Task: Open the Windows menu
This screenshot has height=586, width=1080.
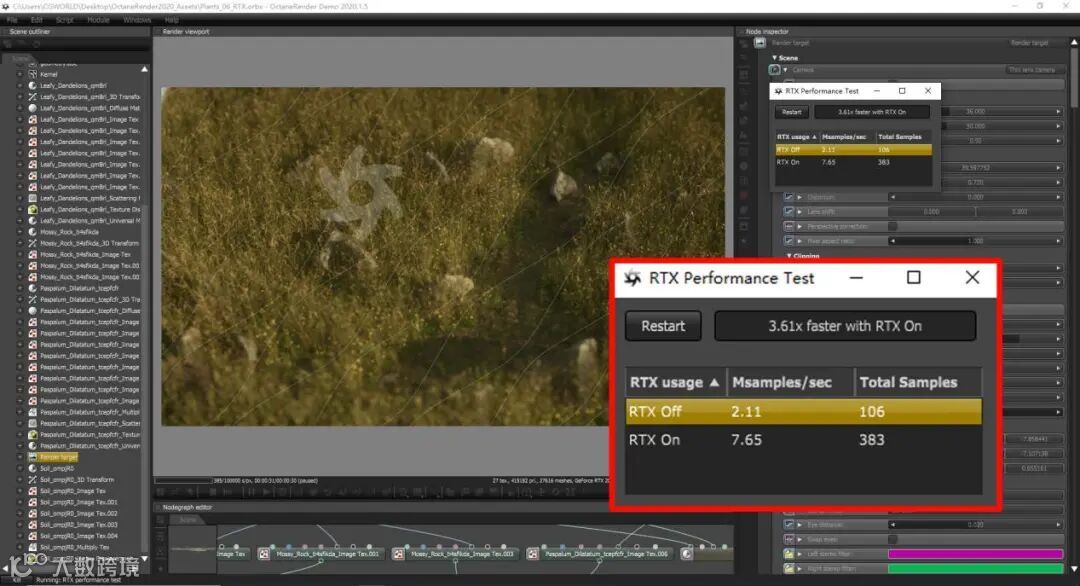Action: point(136,20)
